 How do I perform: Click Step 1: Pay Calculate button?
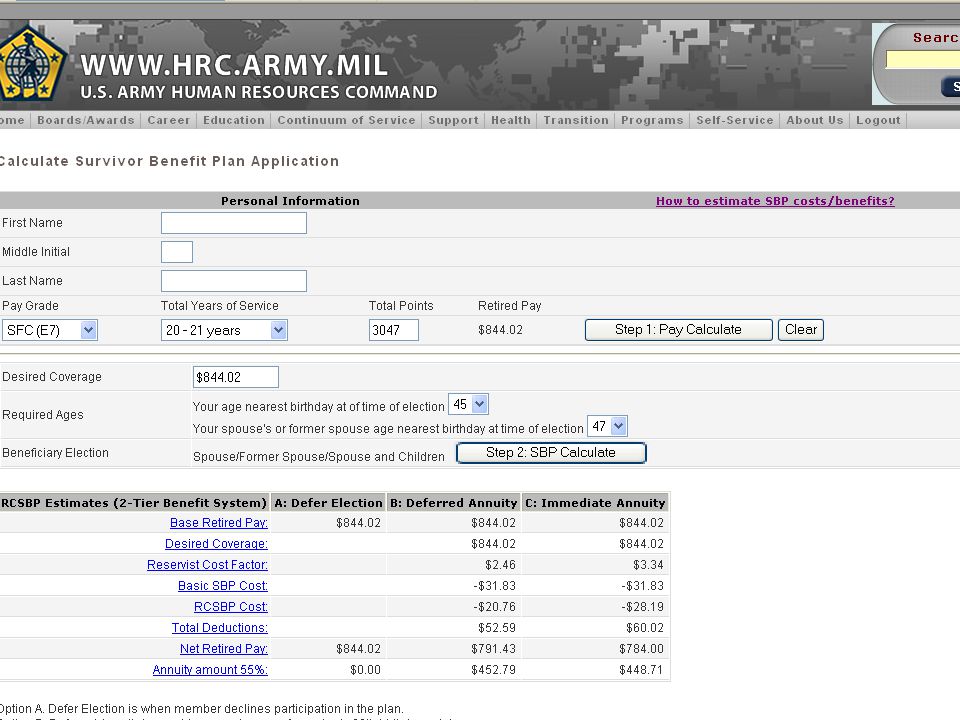tap(678, 329)
